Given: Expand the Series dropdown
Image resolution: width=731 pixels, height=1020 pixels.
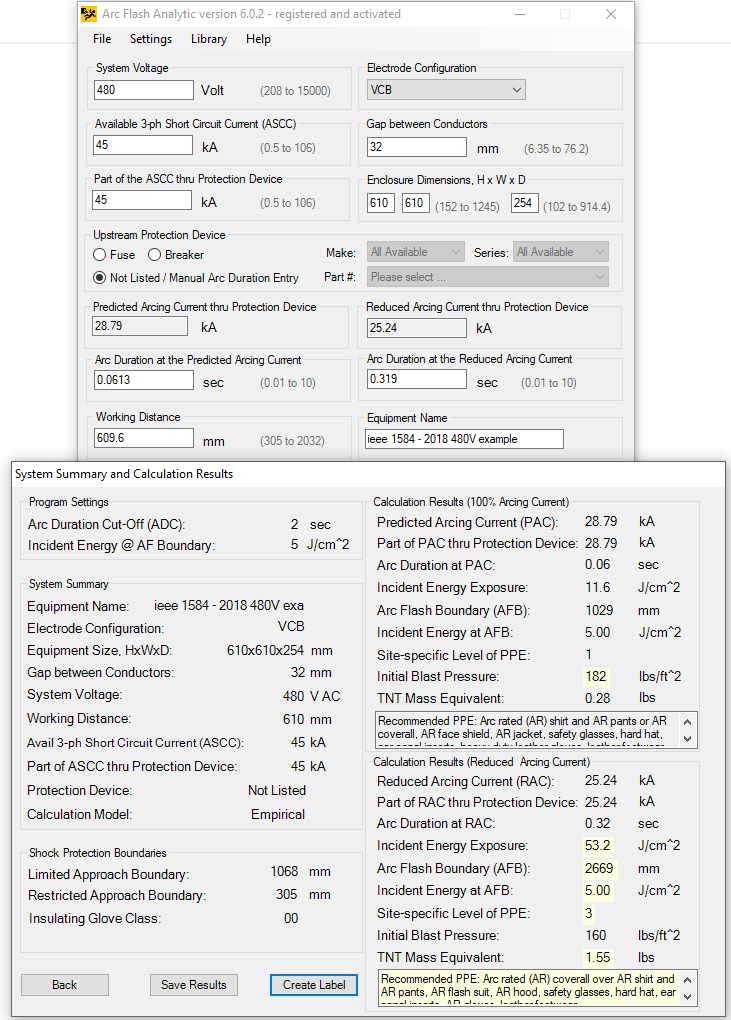Looking at the screenshot, I should [x=560, y=252].
